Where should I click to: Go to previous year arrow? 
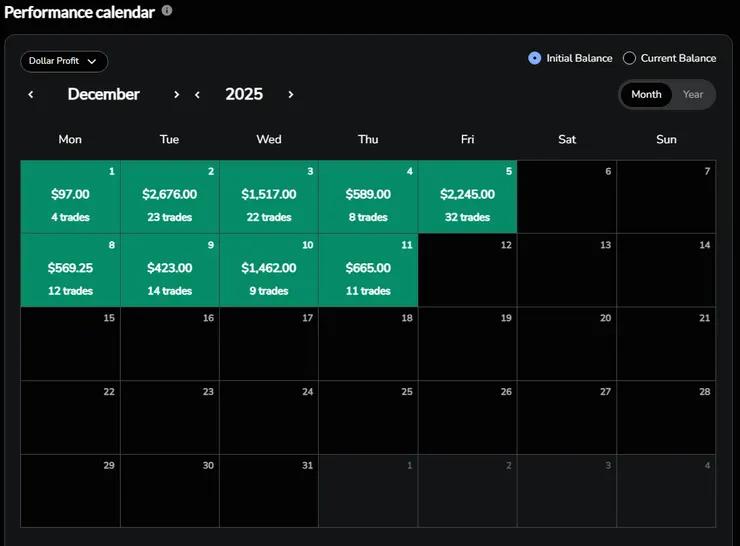point(198,95)
